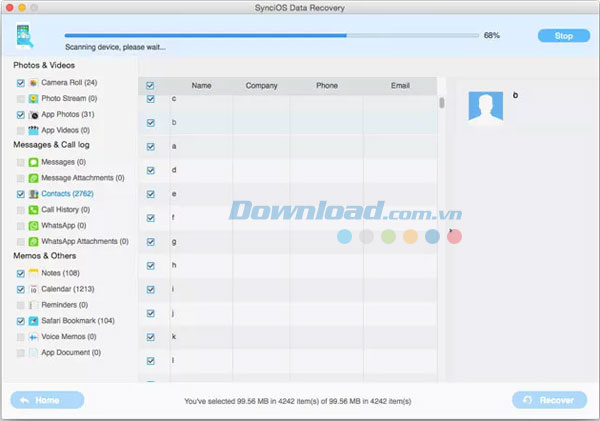Image resolution: width=600 pixels, height=421 pixels.
Task: Click the Call History (0) label
Action: 65,210
